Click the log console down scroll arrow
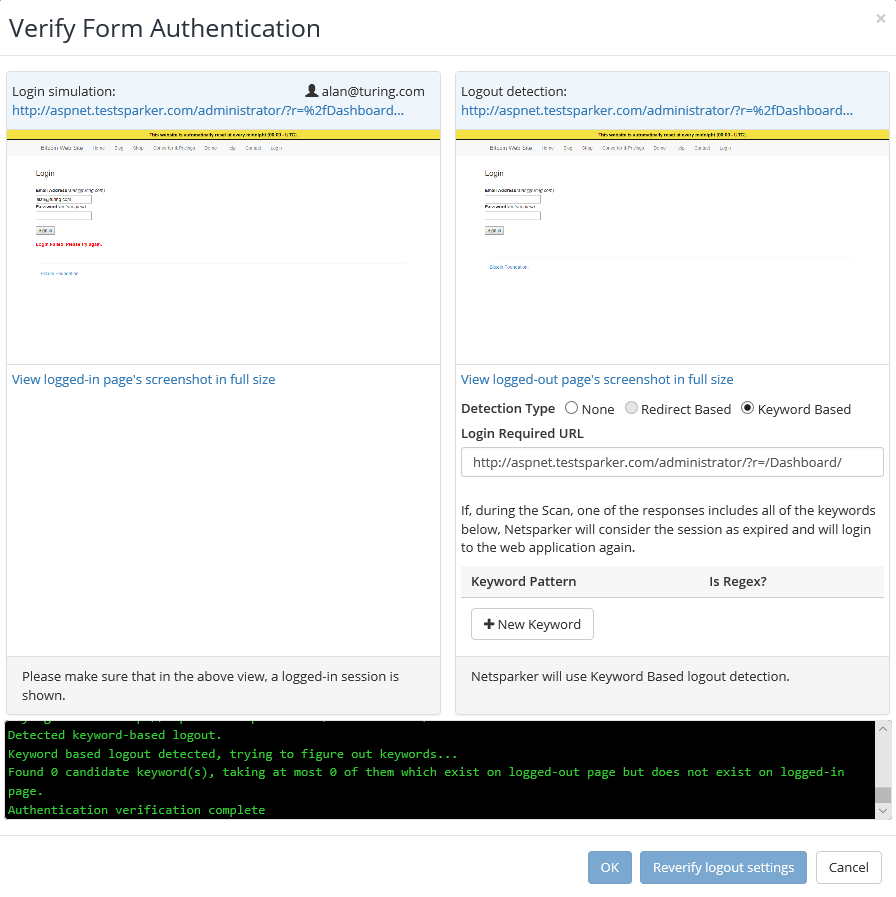The height and width of the screenshot is (897, 896). (x=883, y=811)
